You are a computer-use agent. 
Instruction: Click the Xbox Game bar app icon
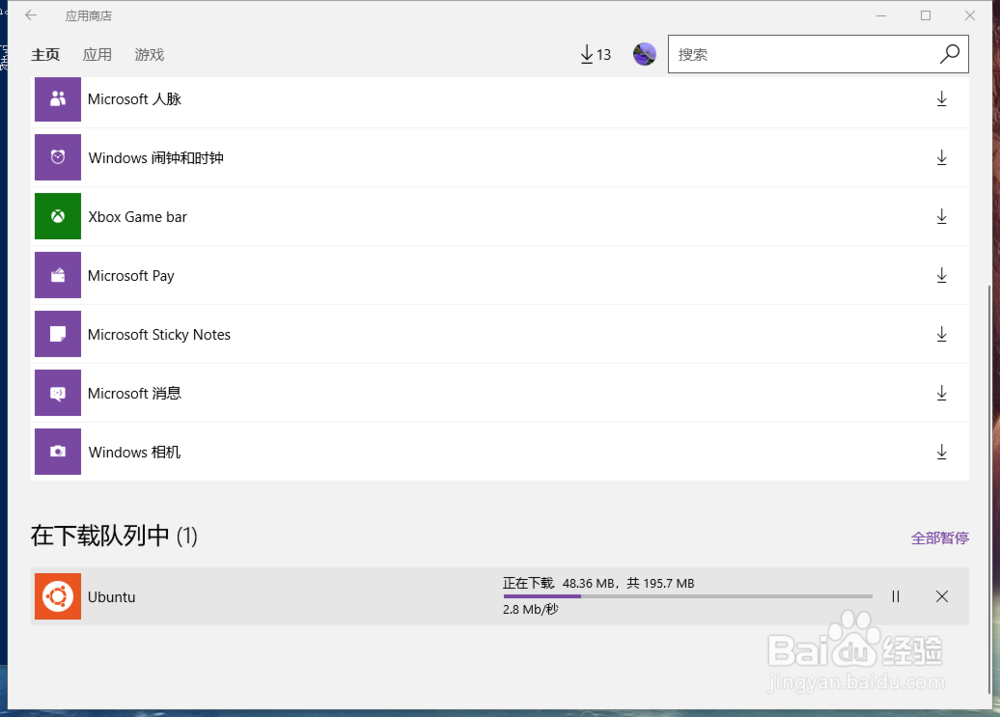pyautogui.click(x=57, y=216)
